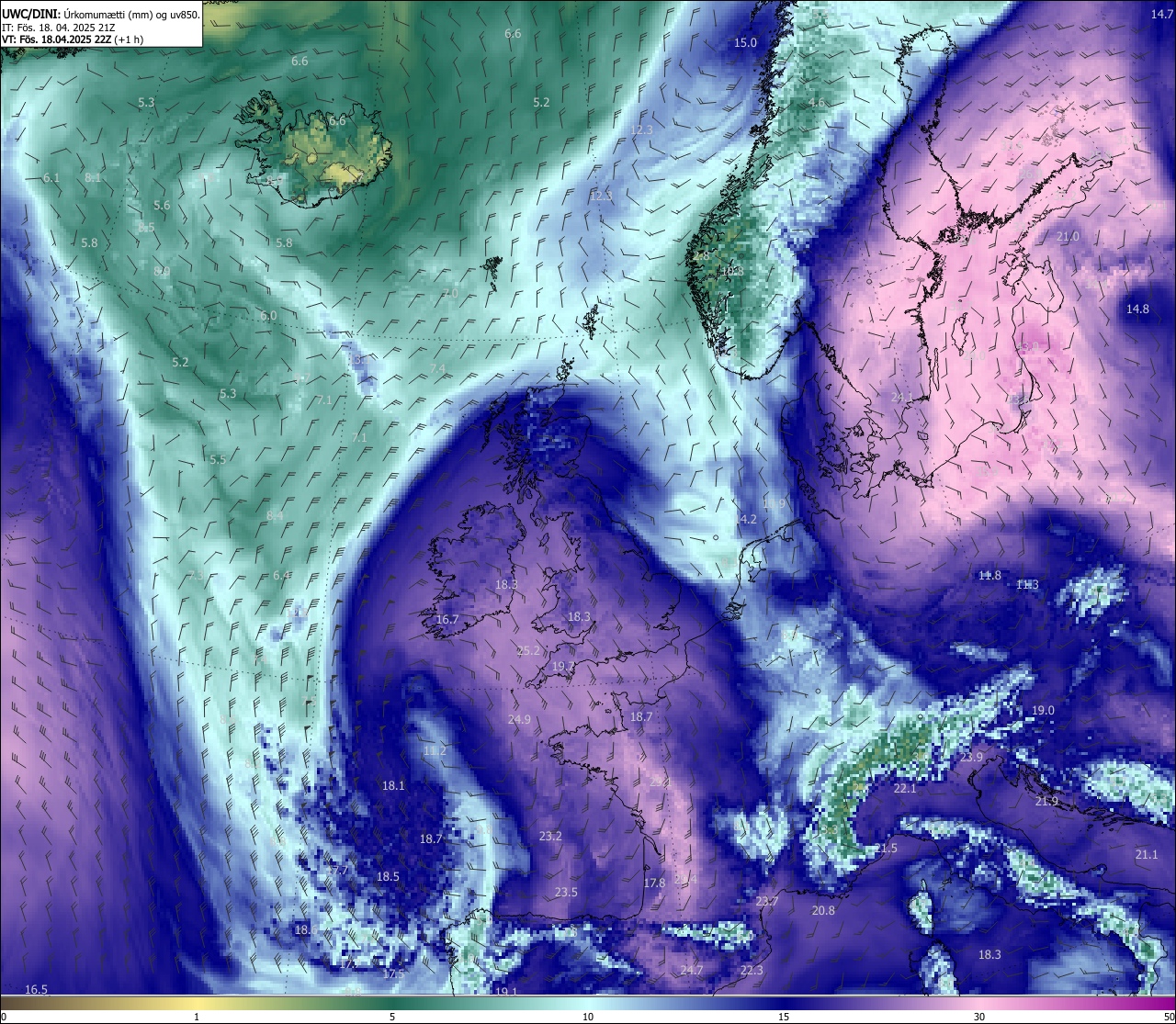Click the VT: Fös. 18.04.2025 22Z (+1 h) line

point(73,39)
